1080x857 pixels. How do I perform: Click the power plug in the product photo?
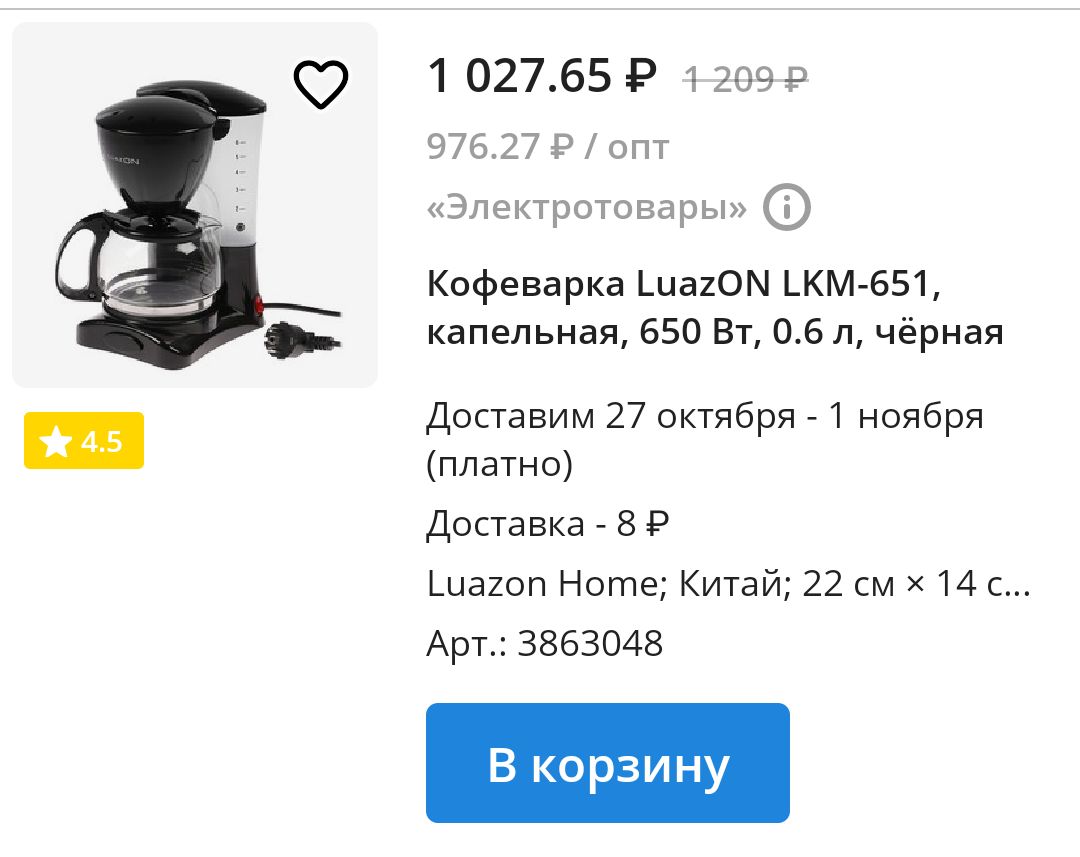click(x=301, y=339)
